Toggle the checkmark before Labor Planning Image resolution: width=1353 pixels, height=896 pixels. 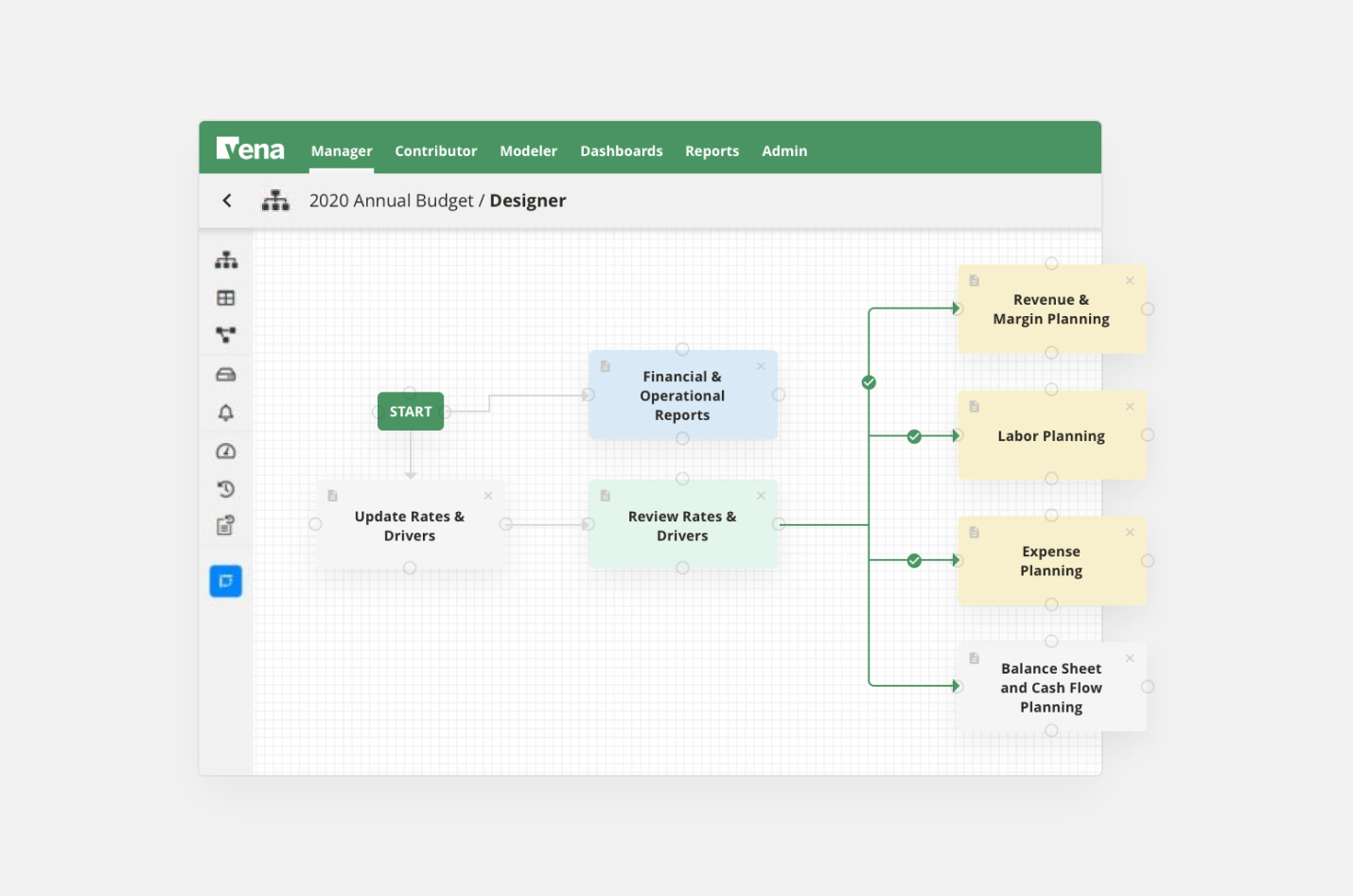tap(914, 436)
